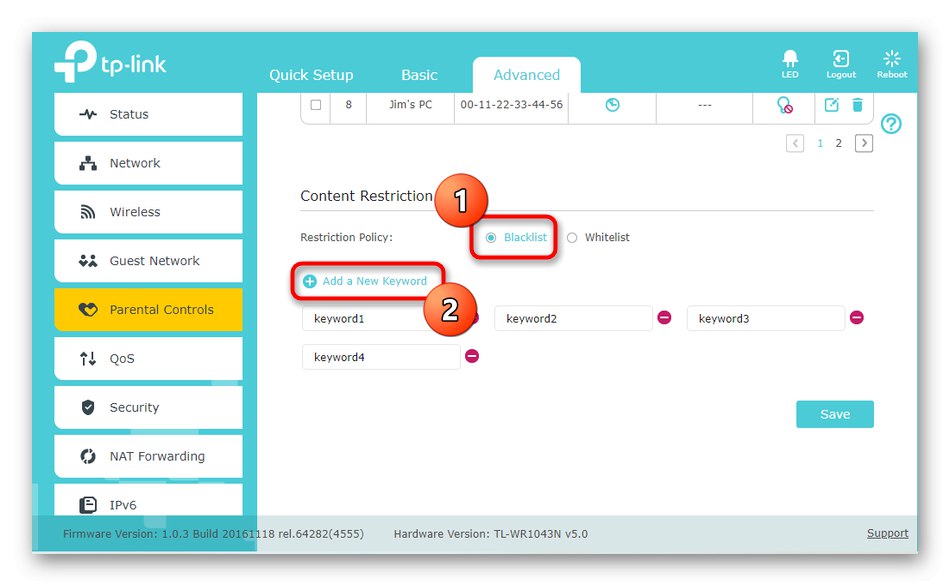The image size is (950, 586).
Task: Open the QoS menu
Action: pos(148,359)
